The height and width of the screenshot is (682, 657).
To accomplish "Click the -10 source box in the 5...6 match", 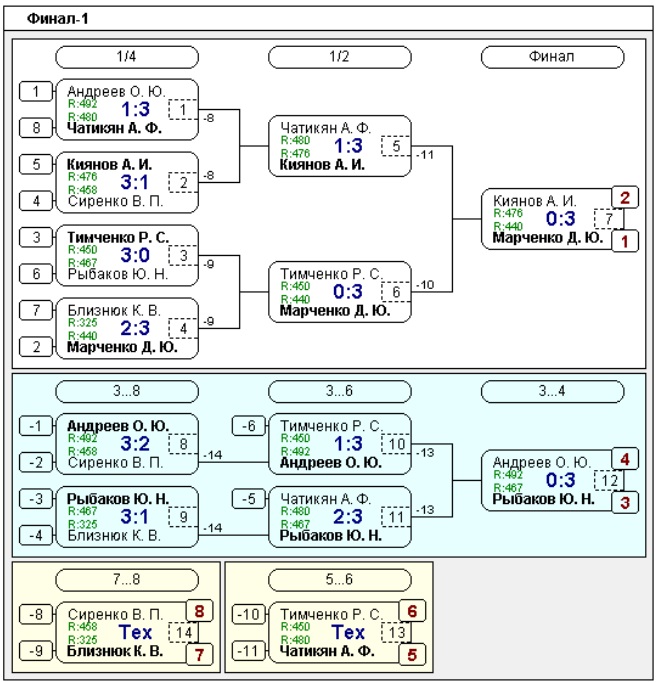I will 248,615.
